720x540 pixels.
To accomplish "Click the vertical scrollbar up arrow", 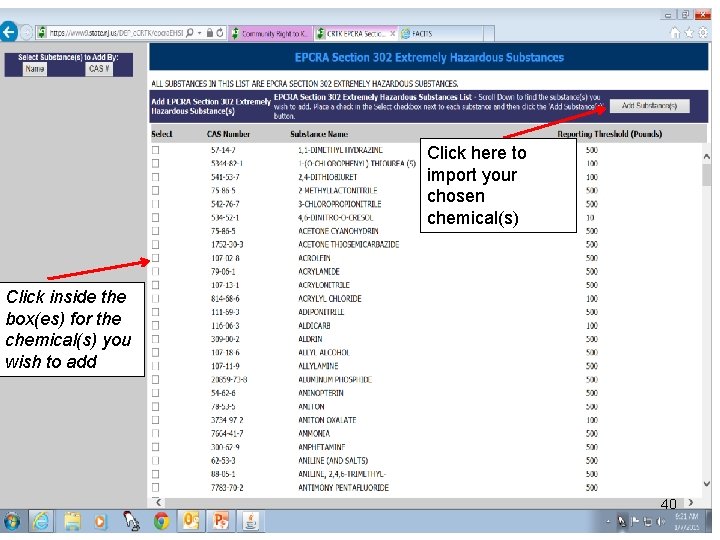I will coord(707,157).
